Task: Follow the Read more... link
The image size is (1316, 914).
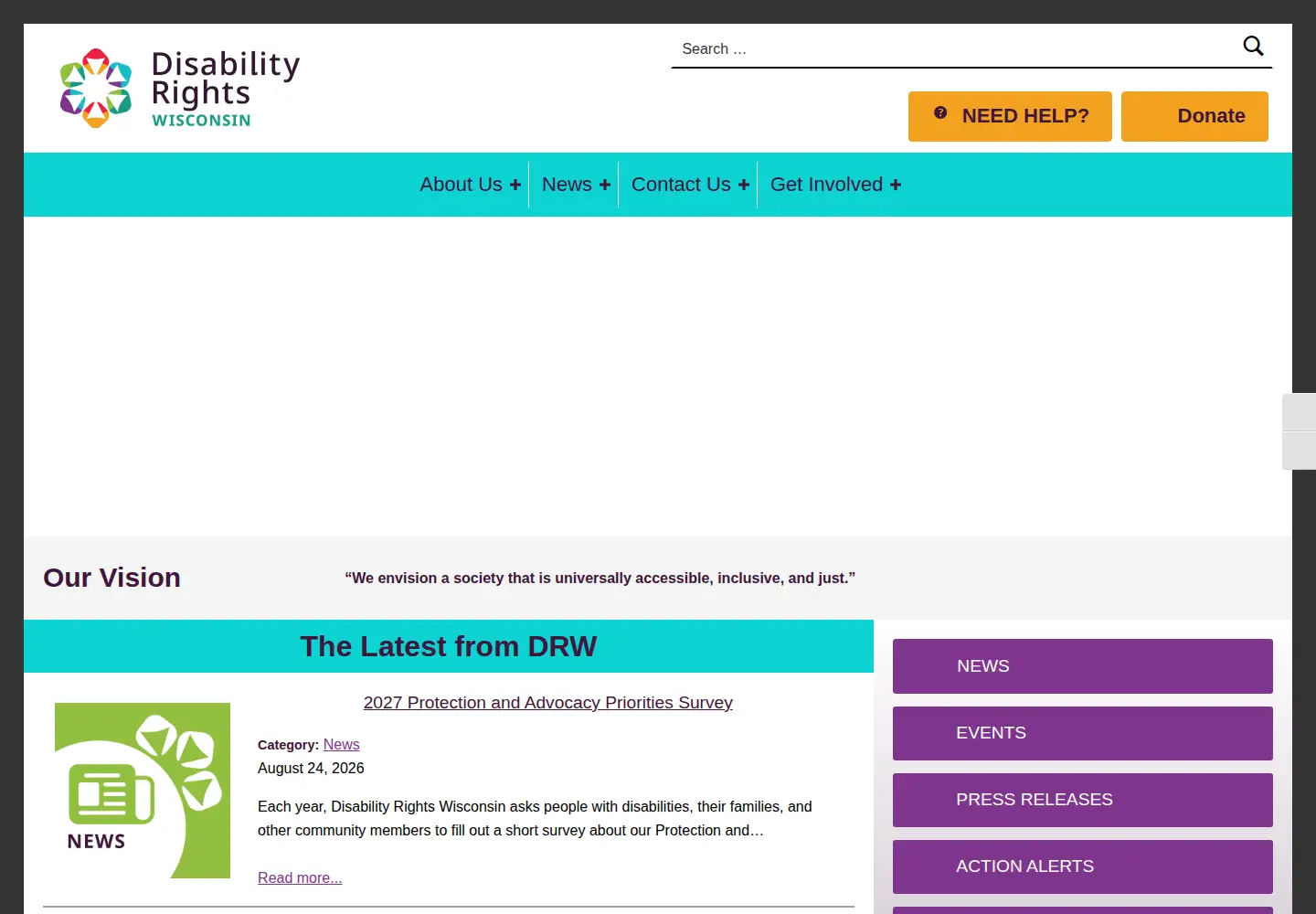Action: tap(300, 878)
